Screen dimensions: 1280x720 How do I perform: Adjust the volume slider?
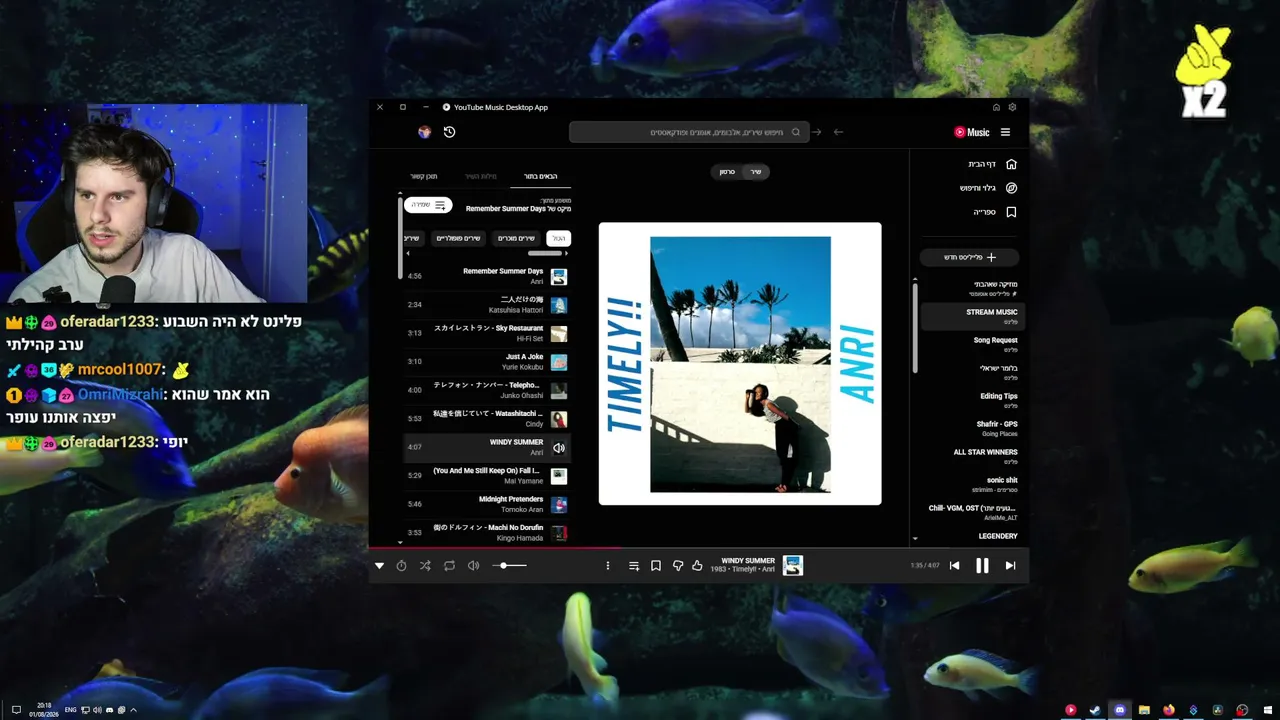(509, 566)
